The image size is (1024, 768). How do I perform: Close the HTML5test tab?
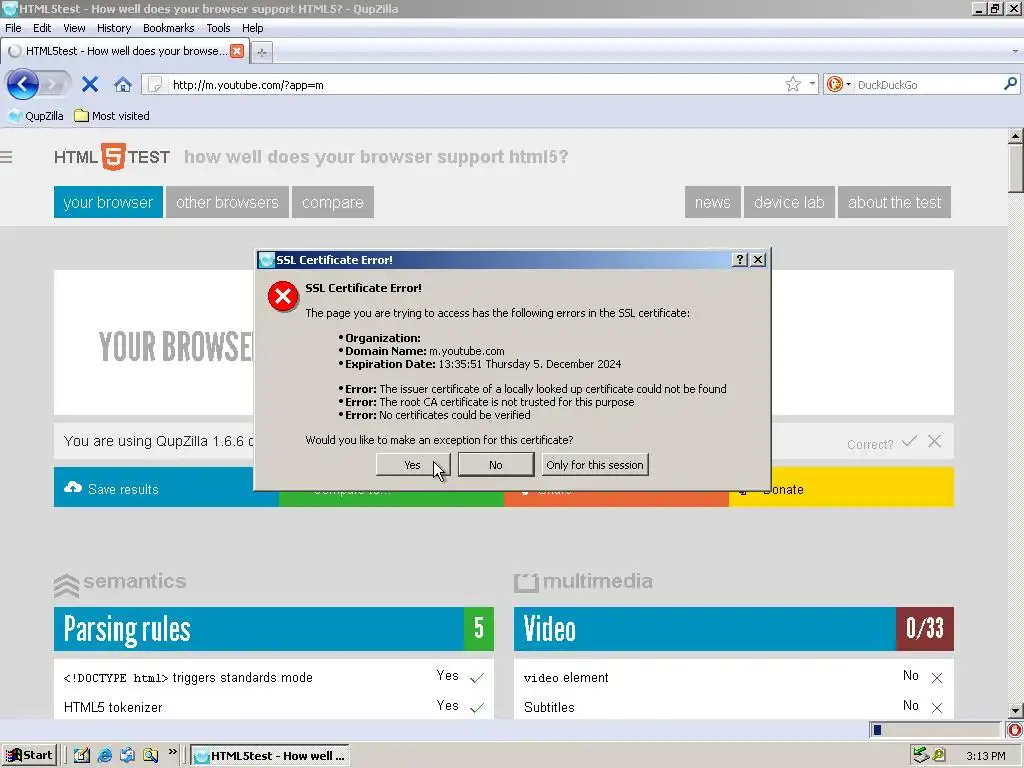click(237, 51)
